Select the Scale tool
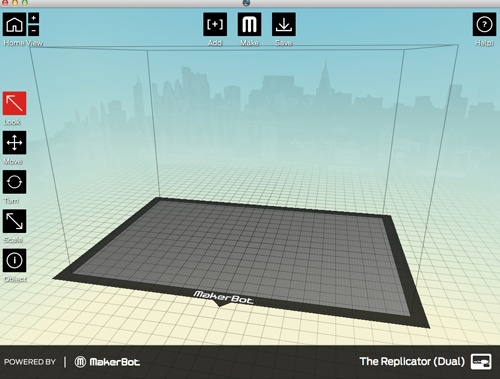The width and height of the screenshot is (500, 379). [14, 221]
